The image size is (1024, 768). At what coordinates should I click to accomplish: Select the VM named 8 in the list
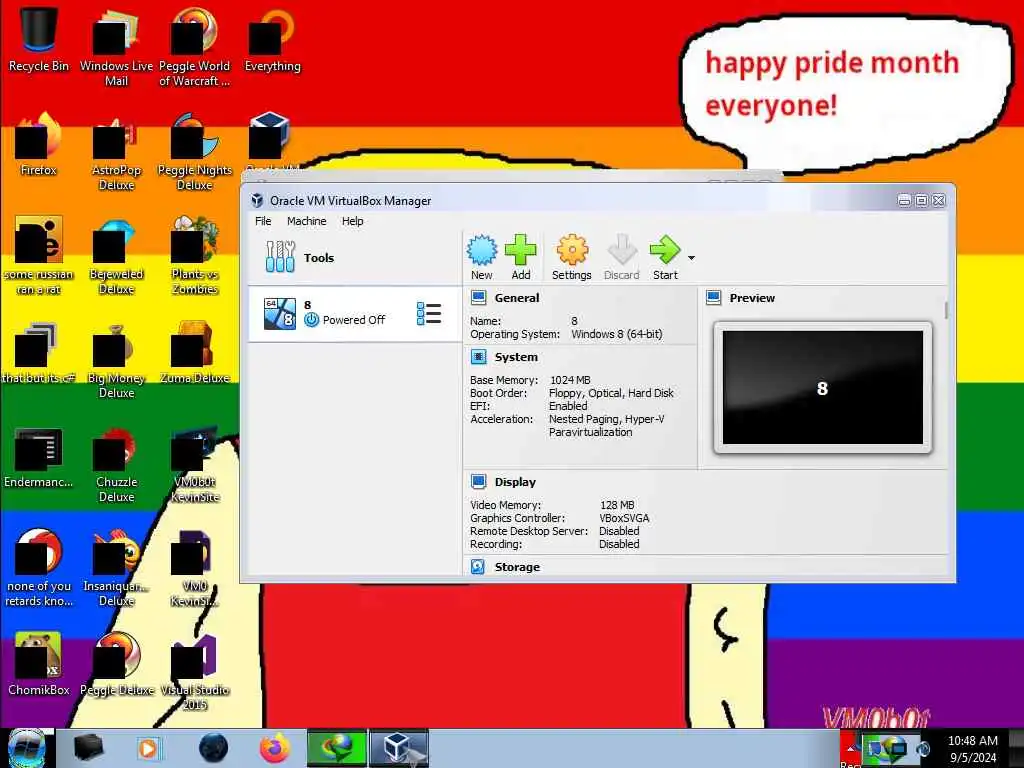(x=355, y=314)
